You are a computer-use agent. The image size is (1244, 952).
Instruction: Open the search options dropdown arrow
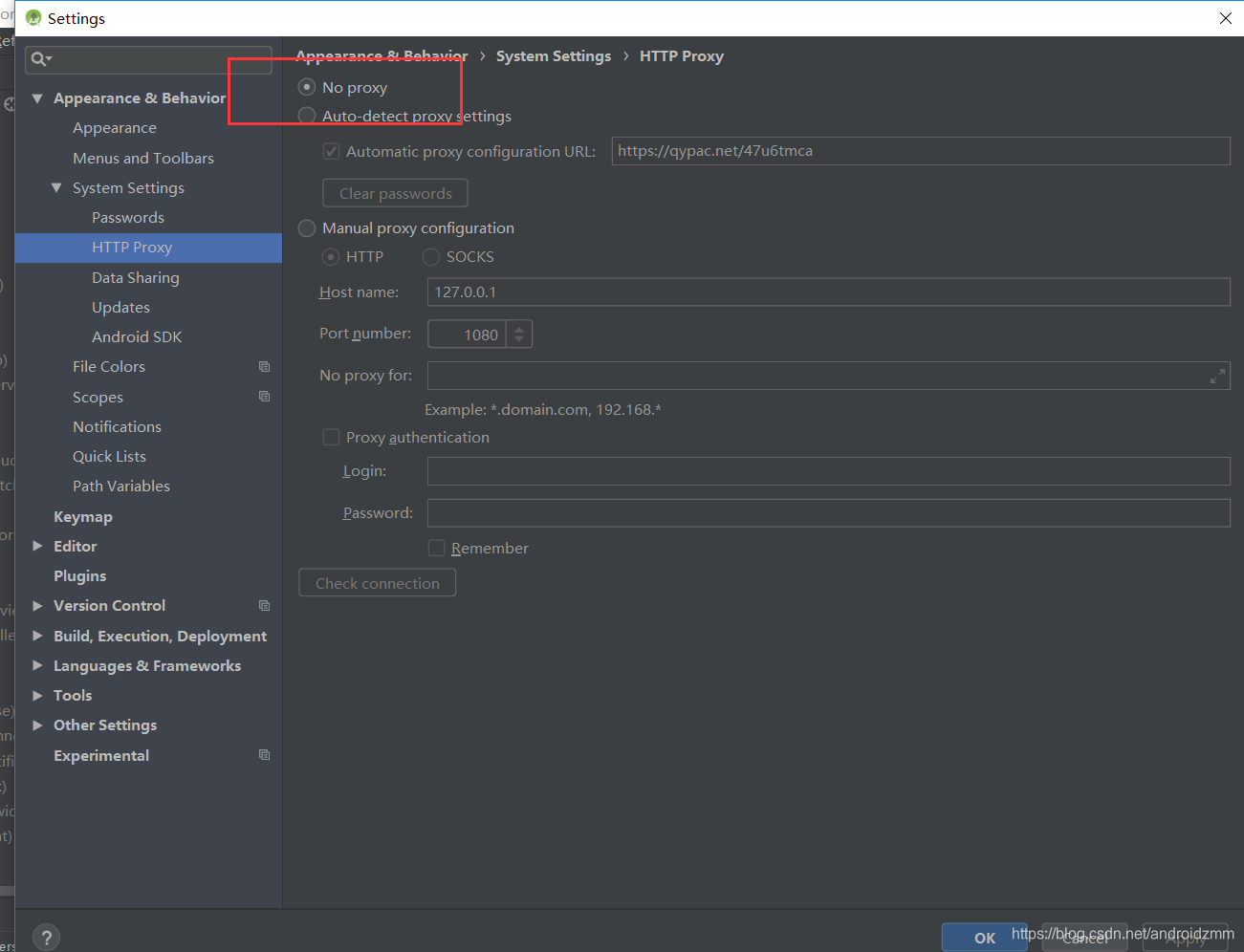(49, 60)
